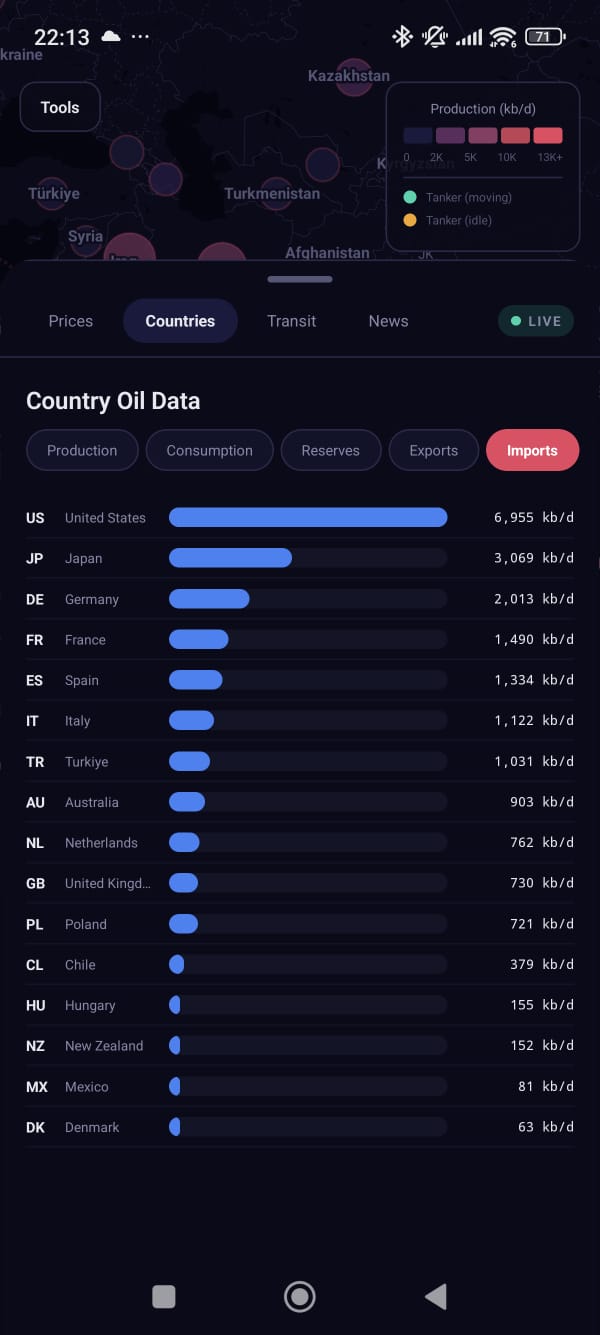Switch to the Transit tab
The height and width of the screenshot is (1335, 600).
291,320
